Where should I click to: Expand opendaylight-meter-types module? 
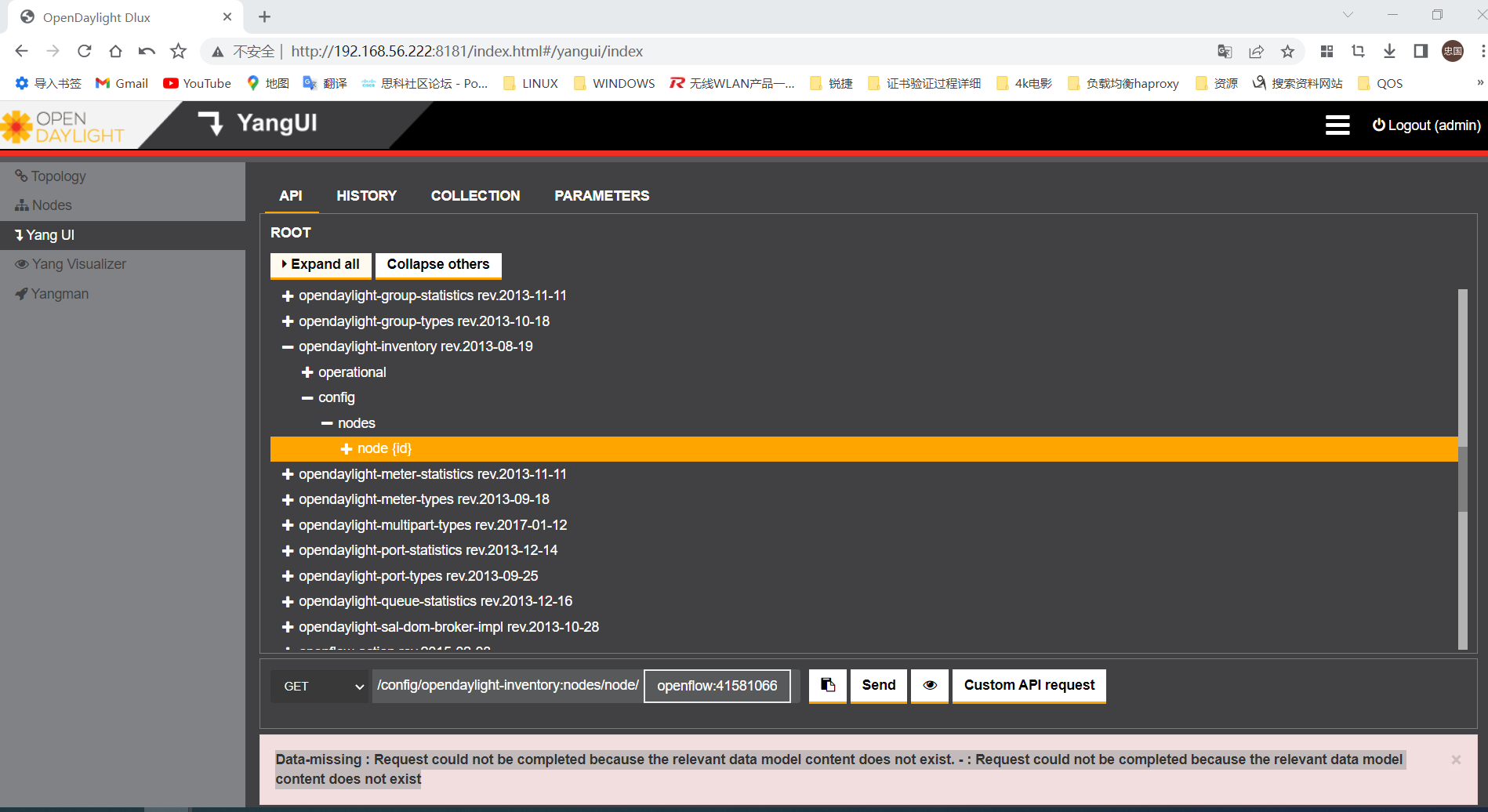pyautogui.click(x=288, y=500)
